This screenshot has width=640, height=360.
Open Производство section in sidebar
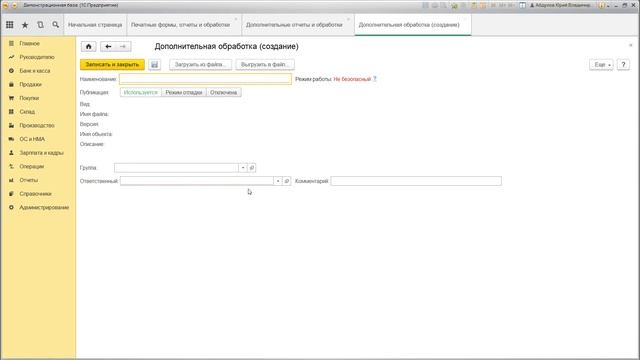tap(37, 125)
